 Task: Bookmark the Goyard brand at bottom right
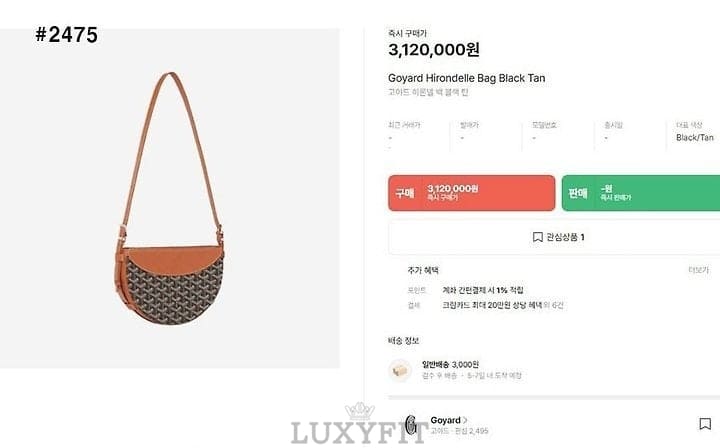pyautogui.click(x=705, y=424)
